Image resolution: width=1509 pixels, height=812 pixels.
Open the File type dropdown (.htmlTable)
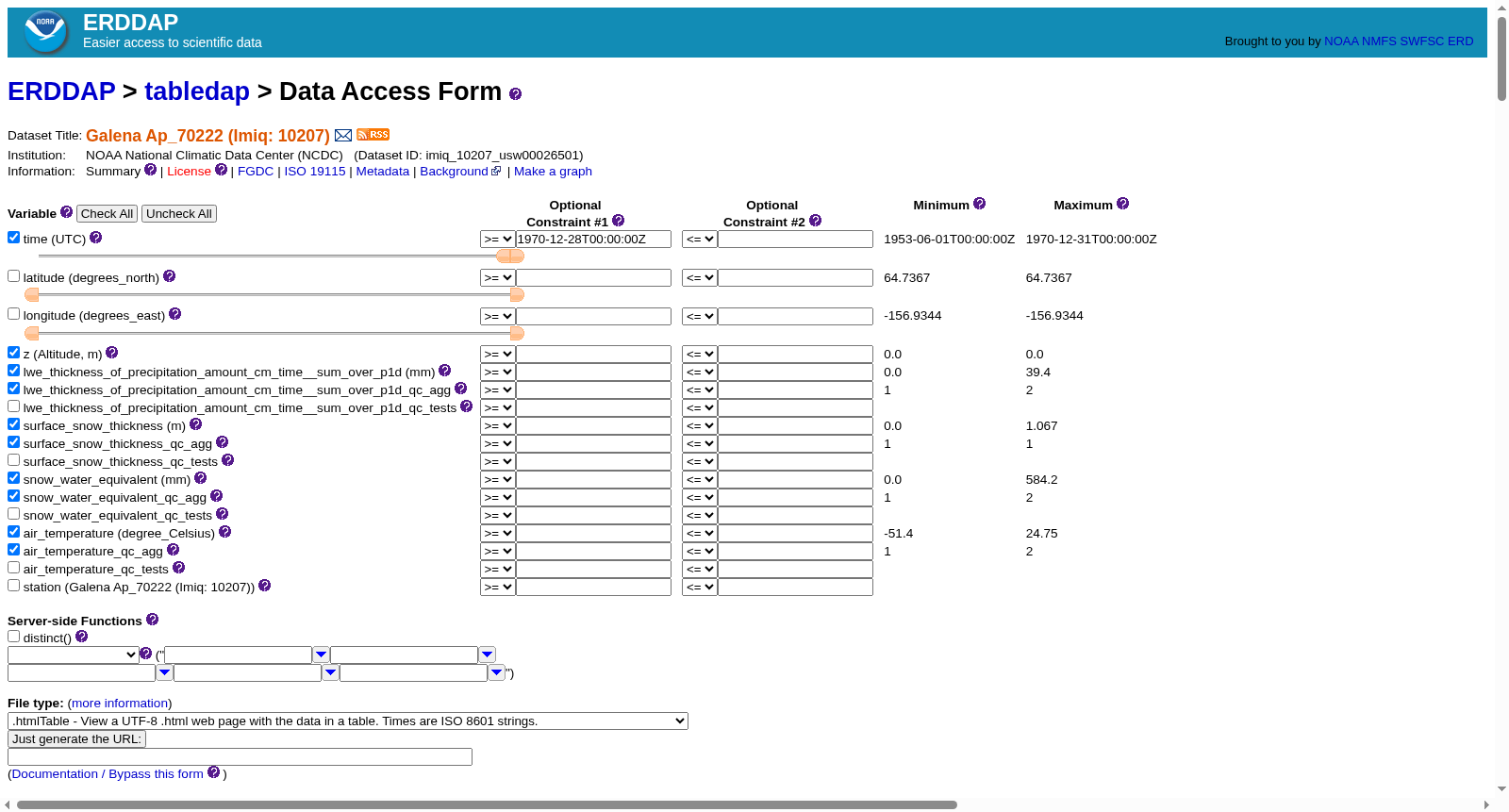(348, 721)
